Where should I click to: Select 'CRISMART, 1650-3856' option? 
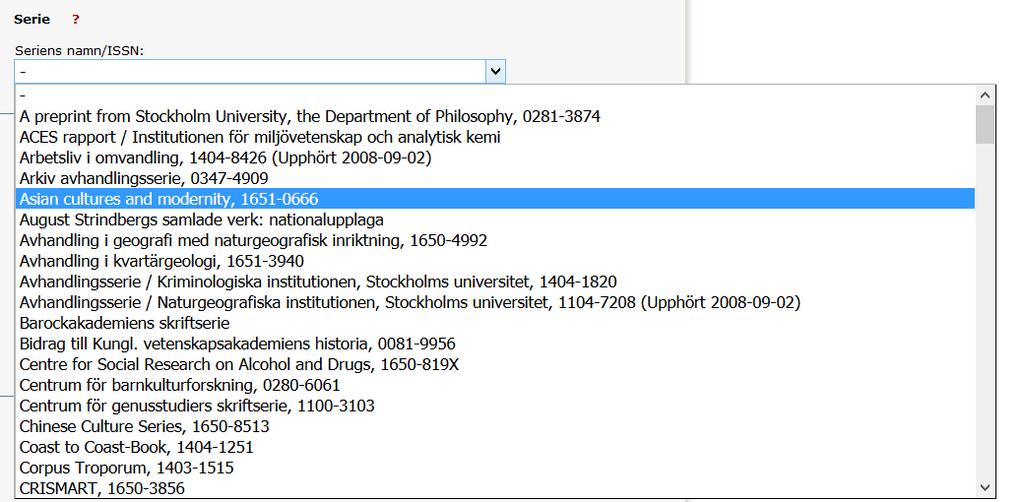click(x=495, y=488)
